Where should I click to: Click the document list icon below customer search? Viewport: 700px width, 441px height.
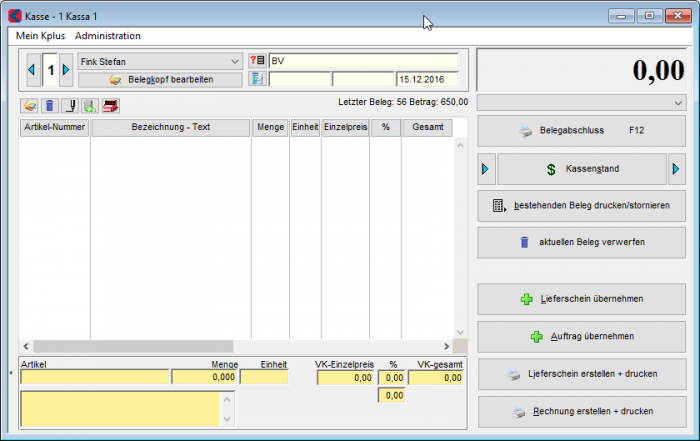pyautogui.click(x=257, y=79)
